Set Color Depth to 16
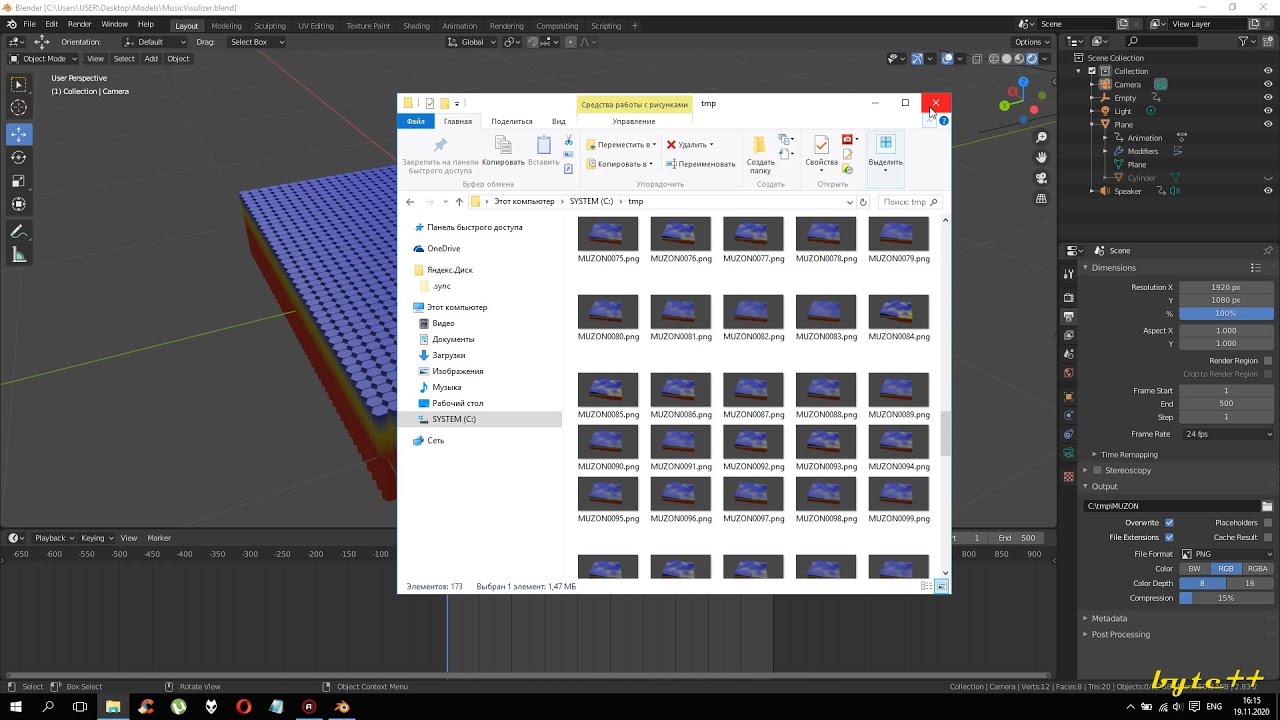This screenshot has height=720, width=1280. [1249, 583]
